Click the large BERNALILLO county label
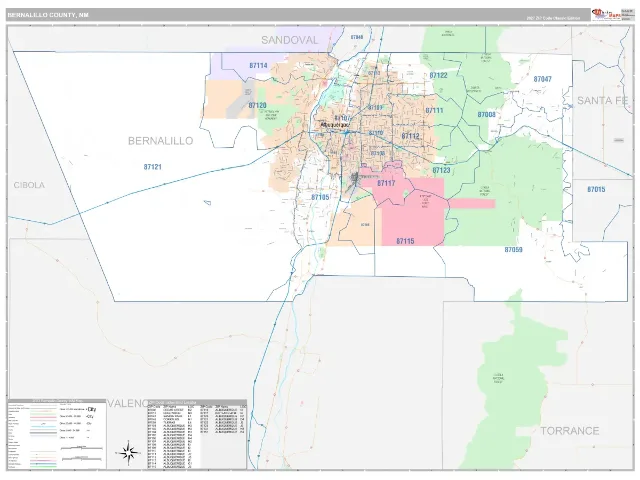 pos(160,141)
